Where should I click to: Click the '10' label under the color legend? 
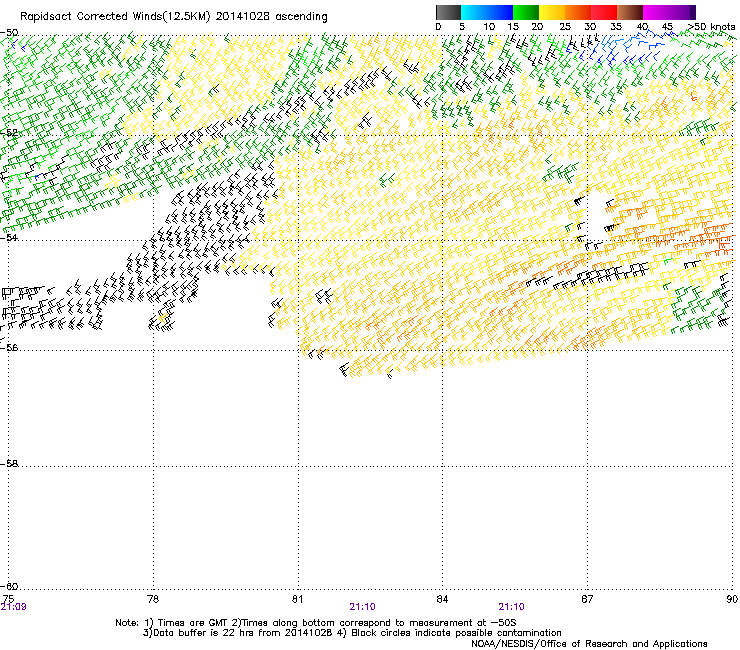pos(489,27)
